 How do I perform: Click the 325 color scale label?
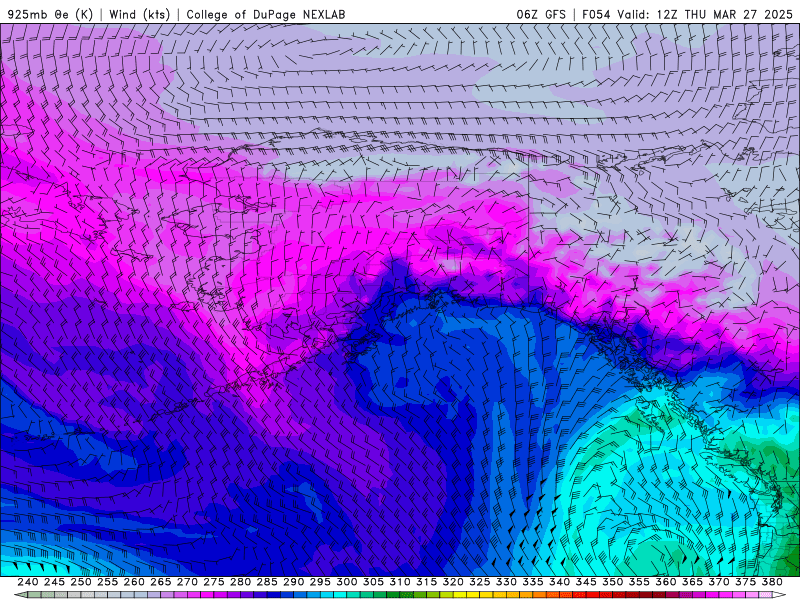(x=480, y=582)
